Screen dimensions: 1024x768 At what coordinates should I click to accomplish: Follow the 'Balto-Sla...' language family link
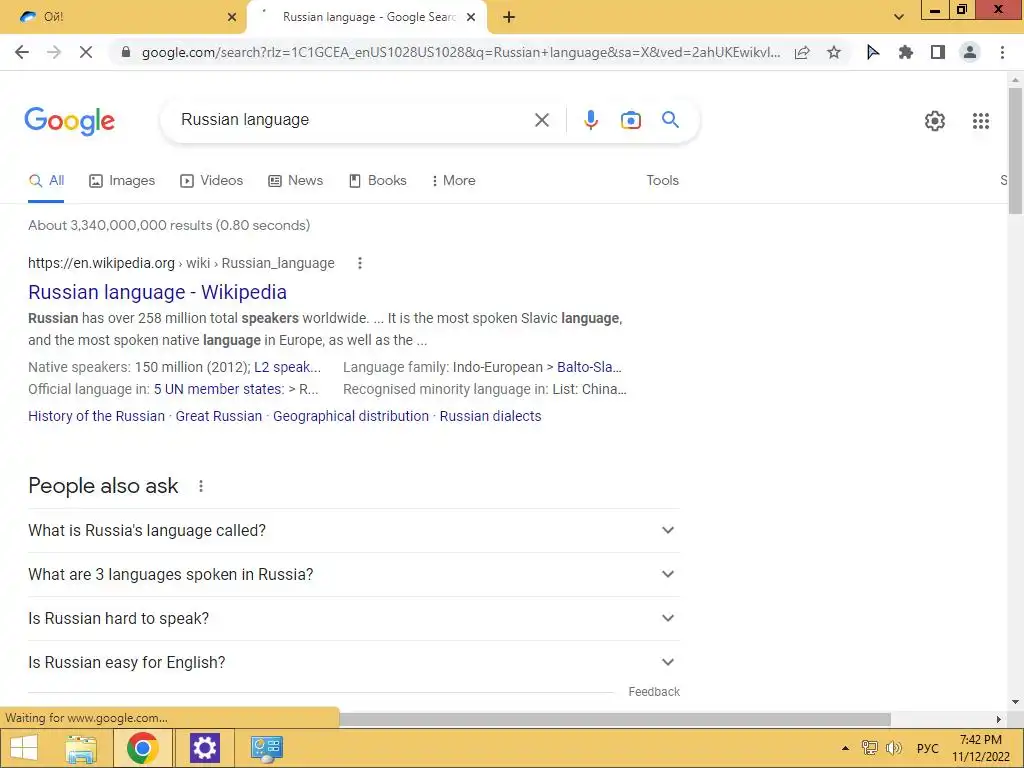point(589,367)
